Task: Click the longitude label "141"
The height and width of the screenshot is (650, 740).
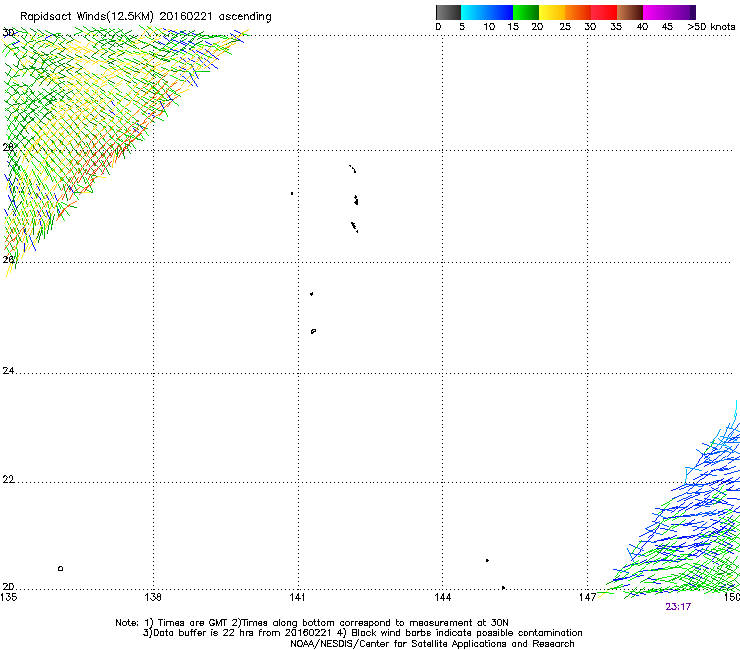Action: coord(297,597)
